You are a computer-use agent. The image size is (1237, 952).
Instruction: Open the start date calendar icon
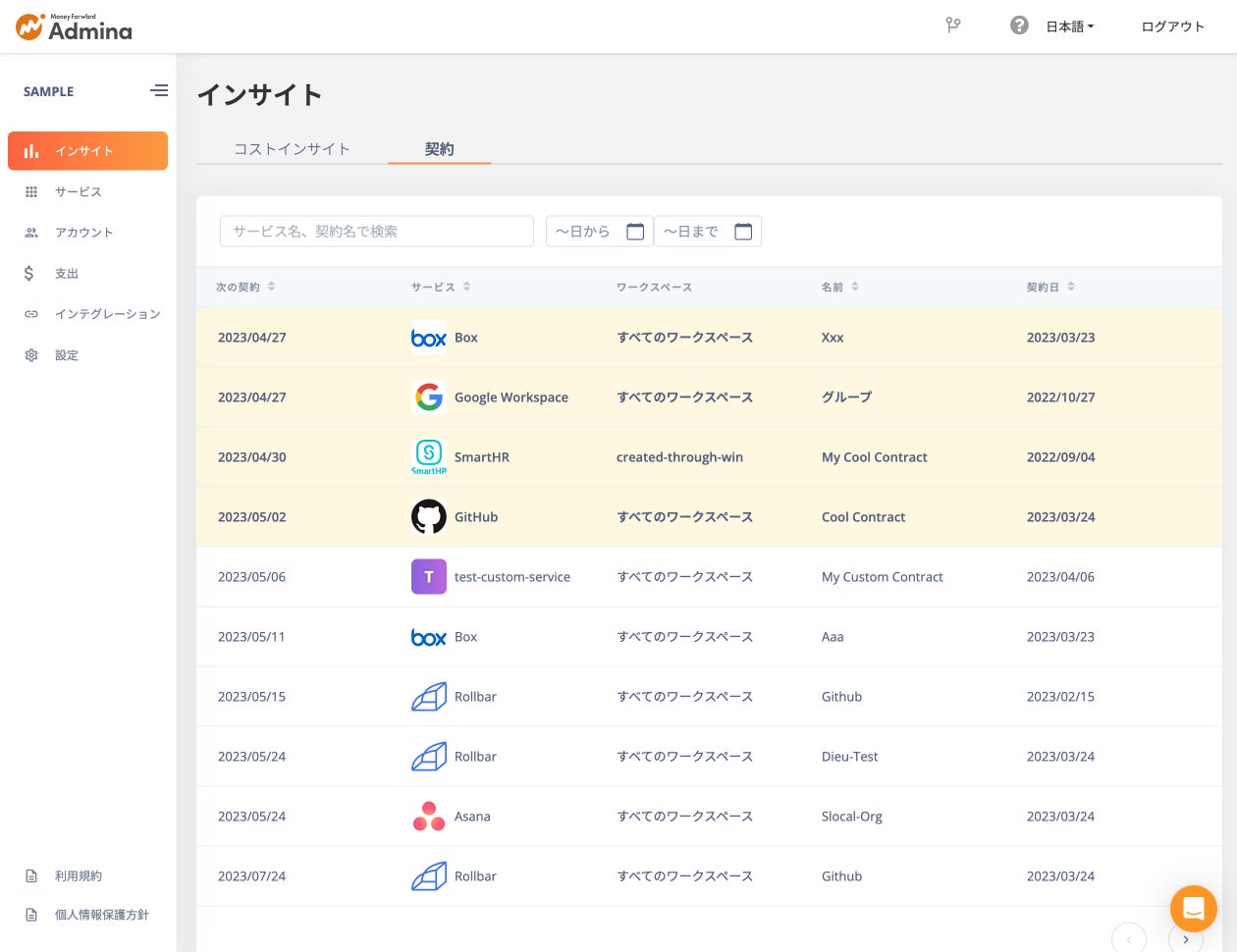click(x=635, y=232)
